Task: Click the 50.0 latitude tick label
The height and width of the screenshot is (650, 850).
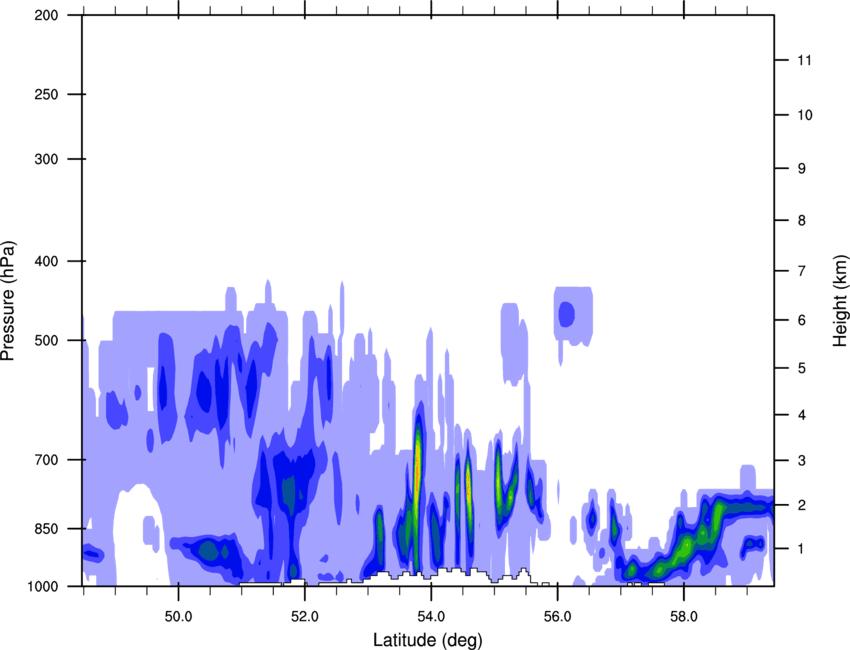Action: pyautogui.click(x=178, y=612)
